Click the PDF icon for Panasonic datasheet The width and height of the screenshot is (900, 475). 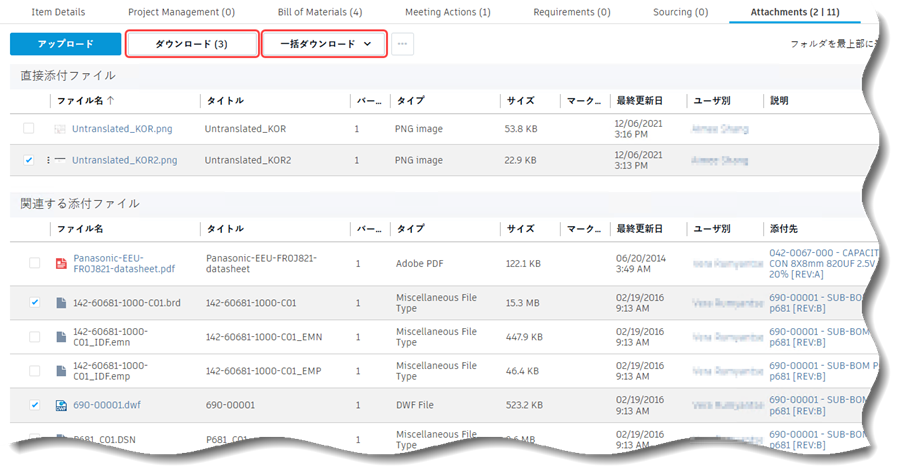tap(61, 263)
